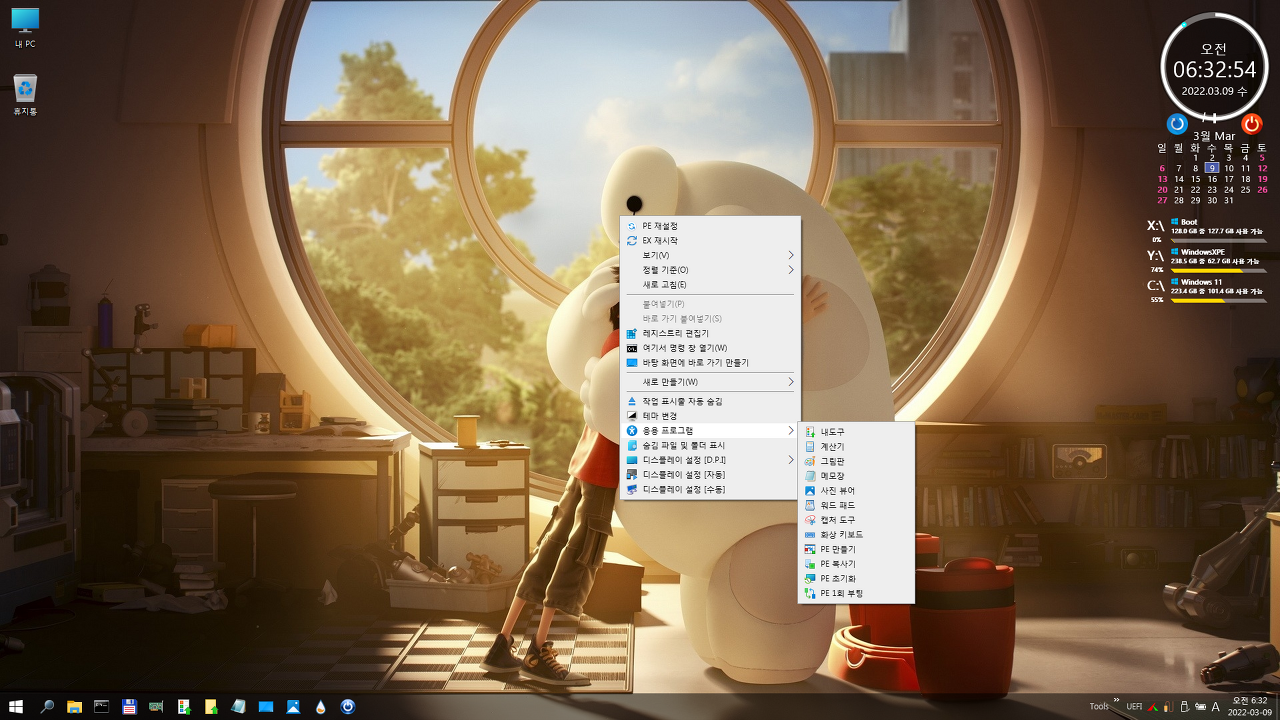Image resolution: width=1280 pixels, height=720 pixels.
Task: Expand the 보기(V) submenu
Action: (x=710, y=255)
